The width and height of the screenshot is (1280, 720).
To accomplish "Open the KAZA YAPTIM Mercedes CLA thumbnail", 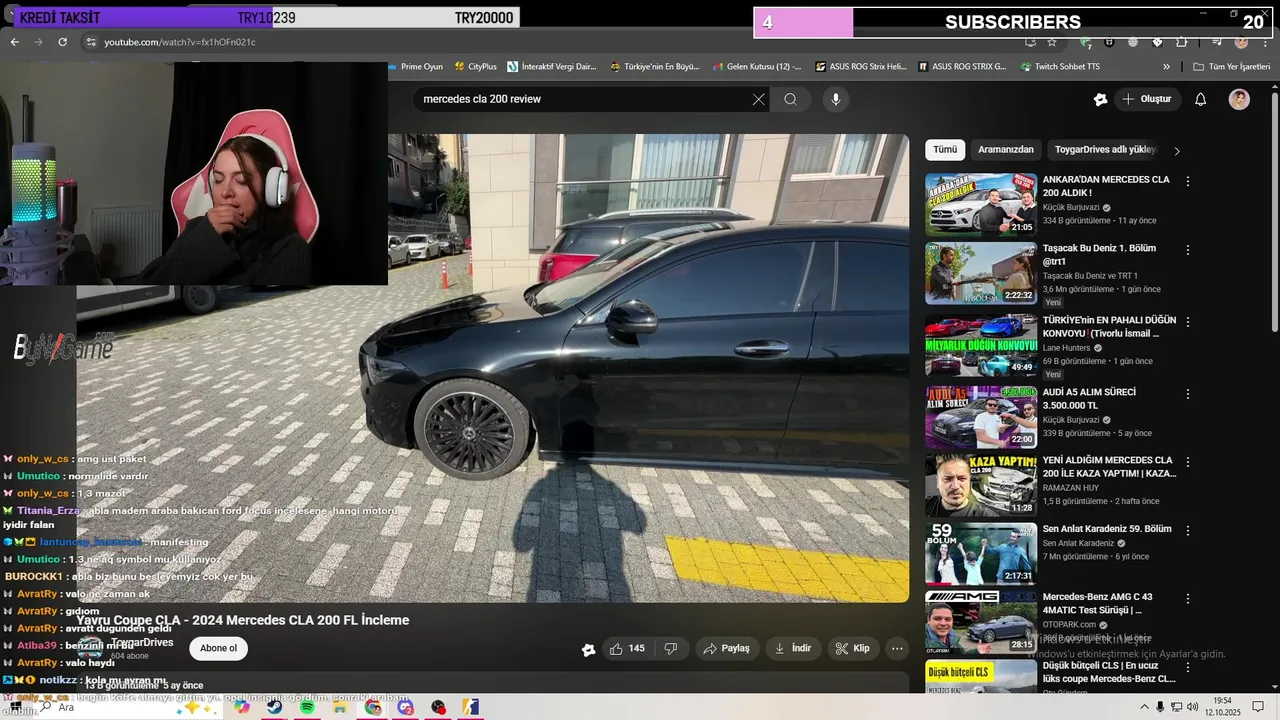I will (x=981, y=486).
